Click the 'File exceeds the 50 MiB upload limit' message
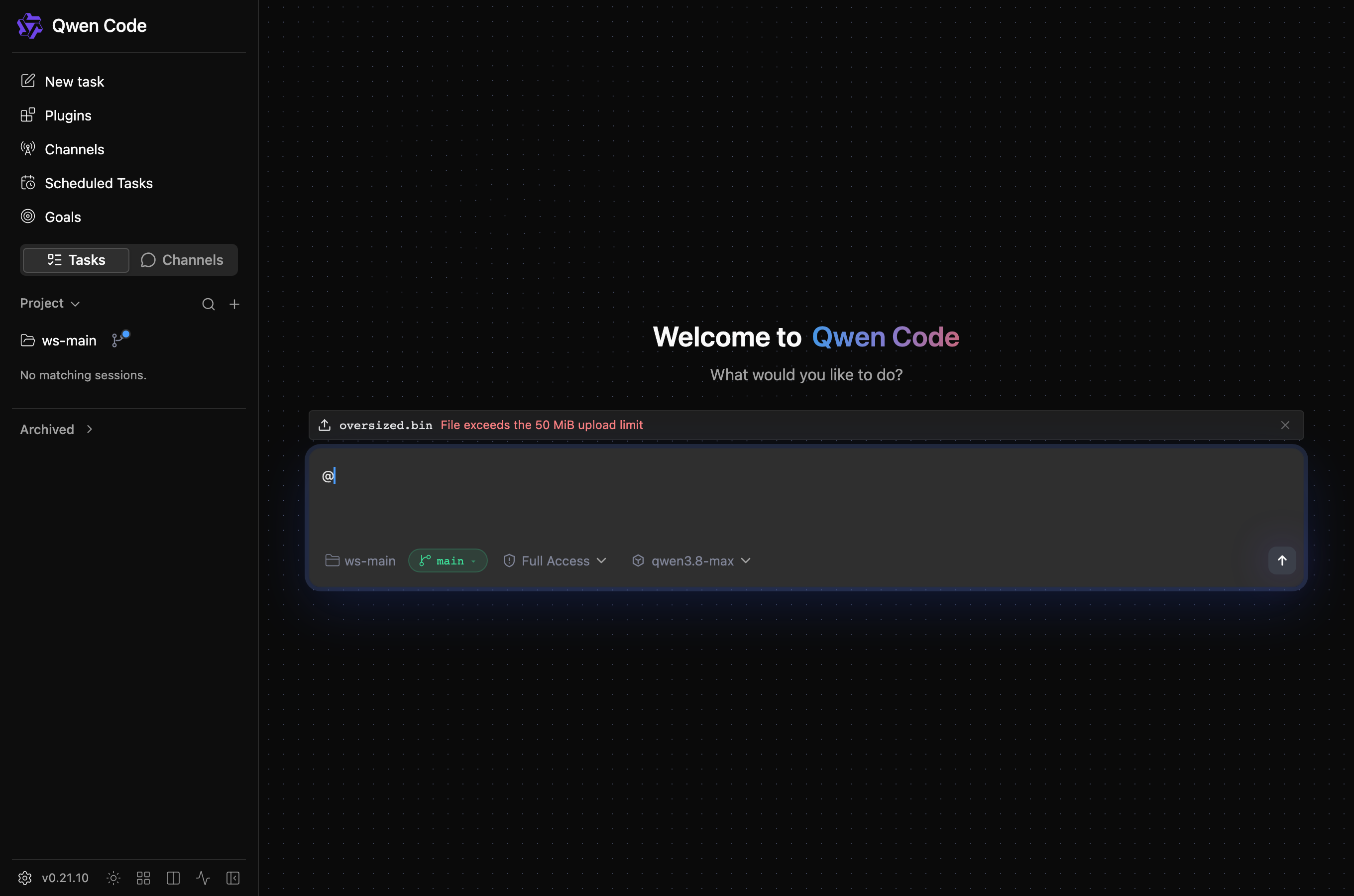 542,425
